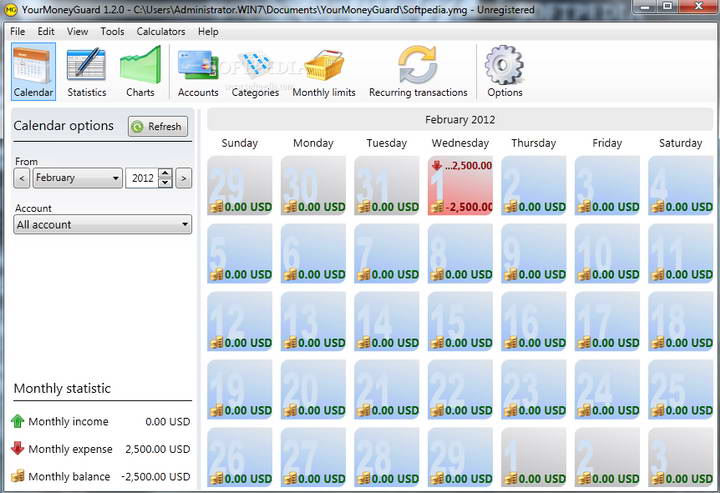Decrease the year with down spinner
The image size is (720, 493).
pyautogui.click(x=165, y=183)
